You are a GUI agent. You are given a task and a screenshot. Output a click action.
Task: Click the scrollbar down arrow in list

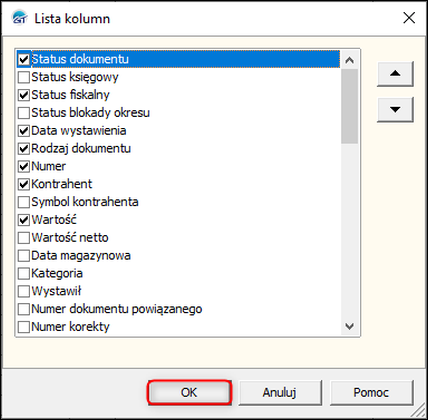pos(349,326)
